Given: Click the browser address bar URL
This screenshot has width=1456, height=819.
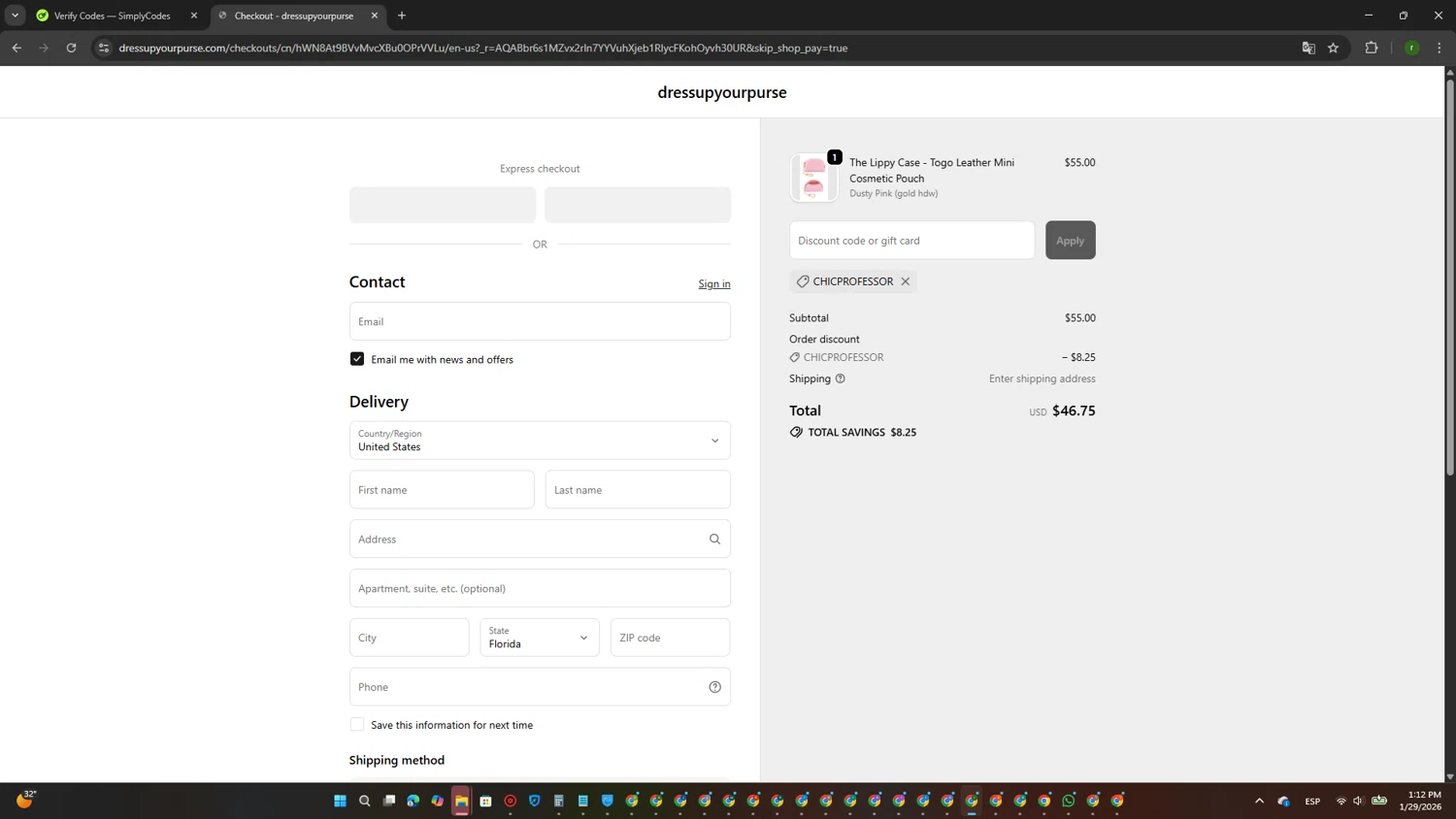Looking at the screenshot, I should point(483,48).
